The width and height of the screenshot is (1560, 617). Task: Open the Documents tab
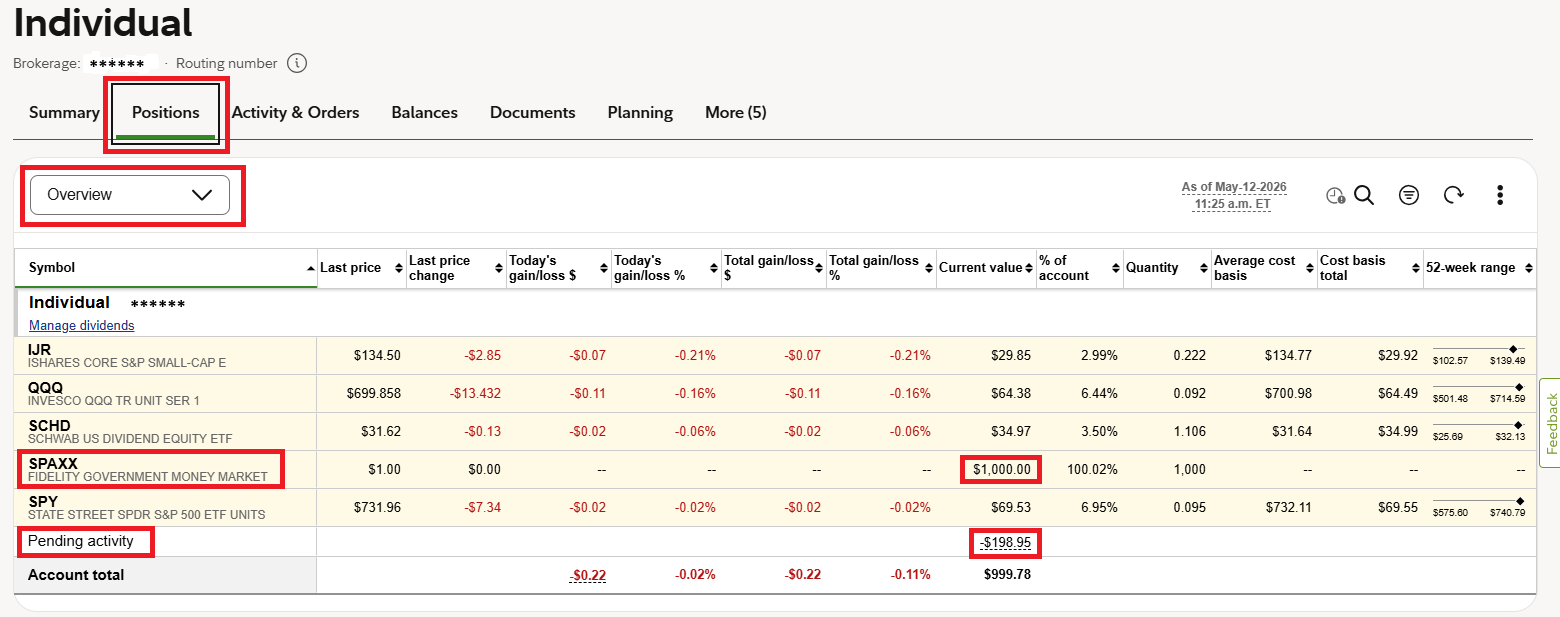(x=532, y=113)
